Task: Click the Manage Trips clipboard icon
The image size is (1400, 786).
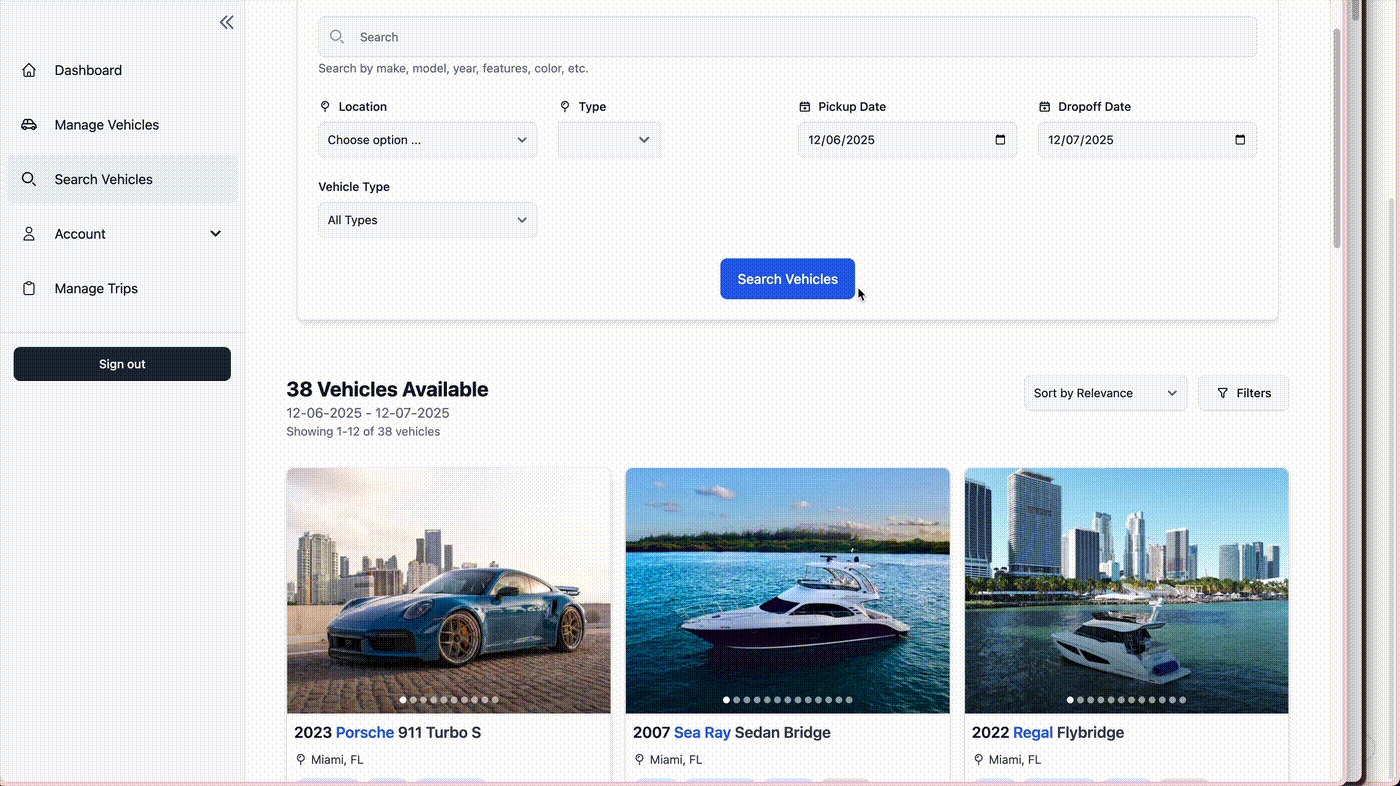Action: click(29, 289)
